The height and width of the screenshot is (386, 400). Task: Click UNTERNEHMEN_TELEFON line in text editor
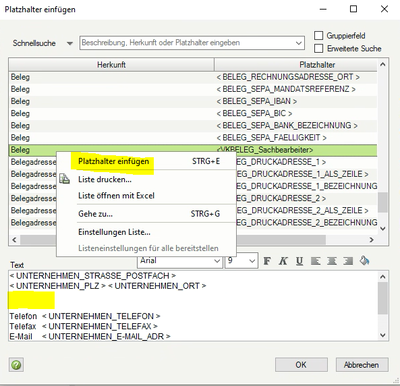(85, 316)
